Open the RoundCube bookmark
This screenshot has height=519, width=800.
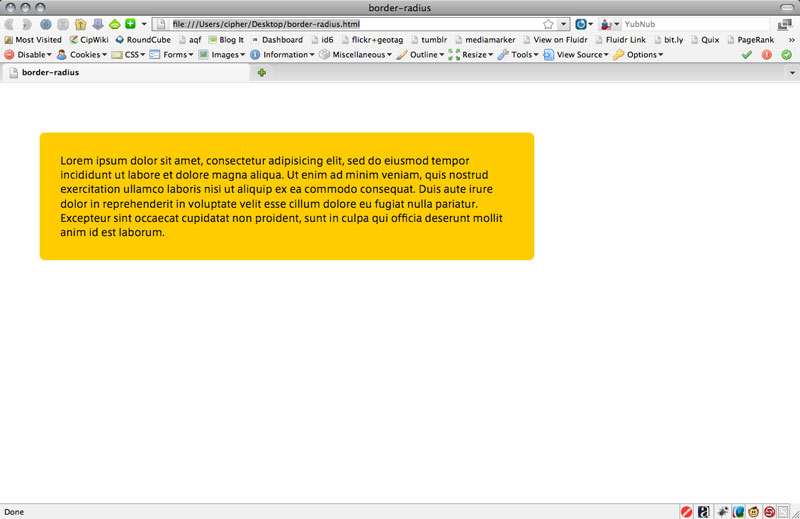pos(142,40)
